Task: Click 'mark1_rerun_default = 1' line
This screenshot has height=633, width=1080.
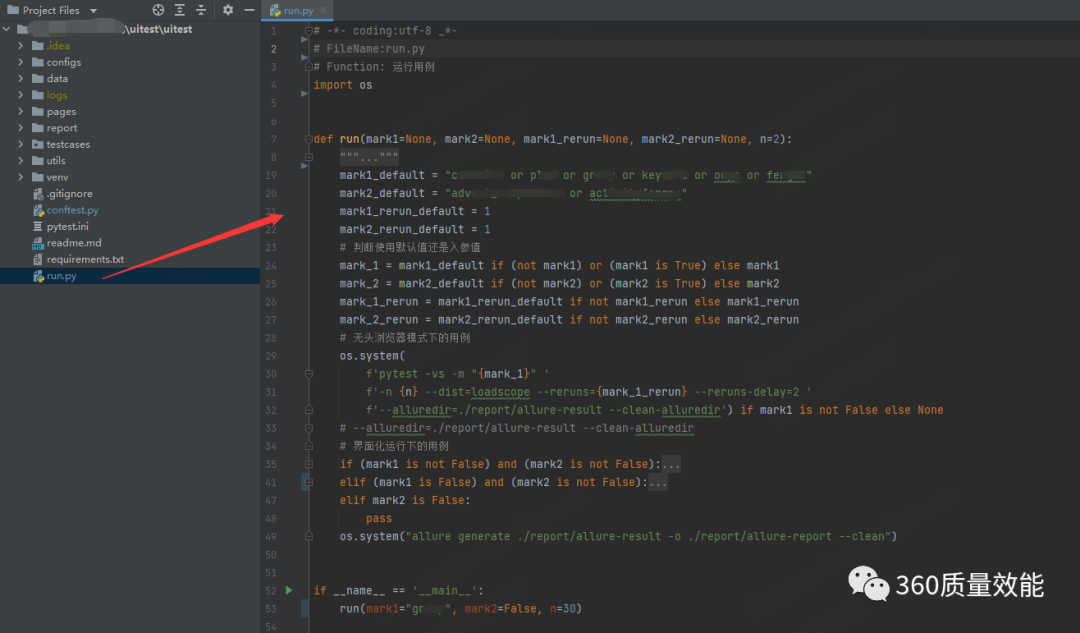Action: pos(415,211)
